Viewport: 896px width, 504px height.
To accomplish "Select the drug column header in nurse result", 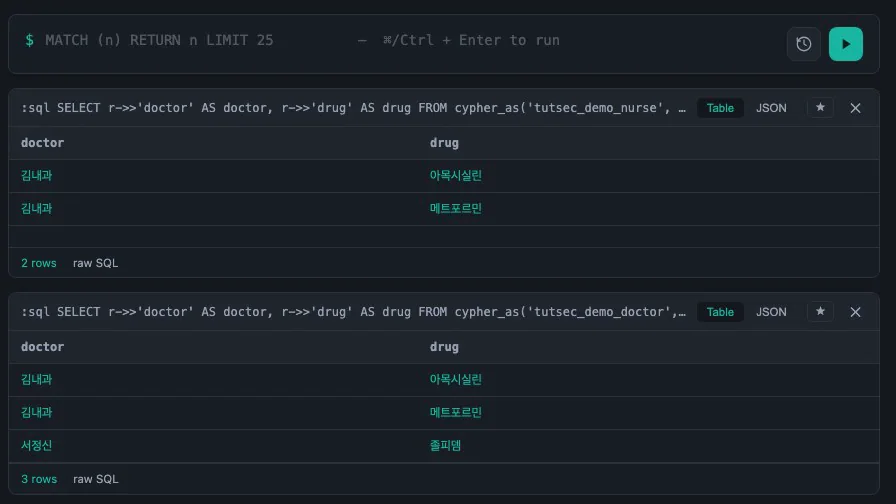I will pos(444,143).
